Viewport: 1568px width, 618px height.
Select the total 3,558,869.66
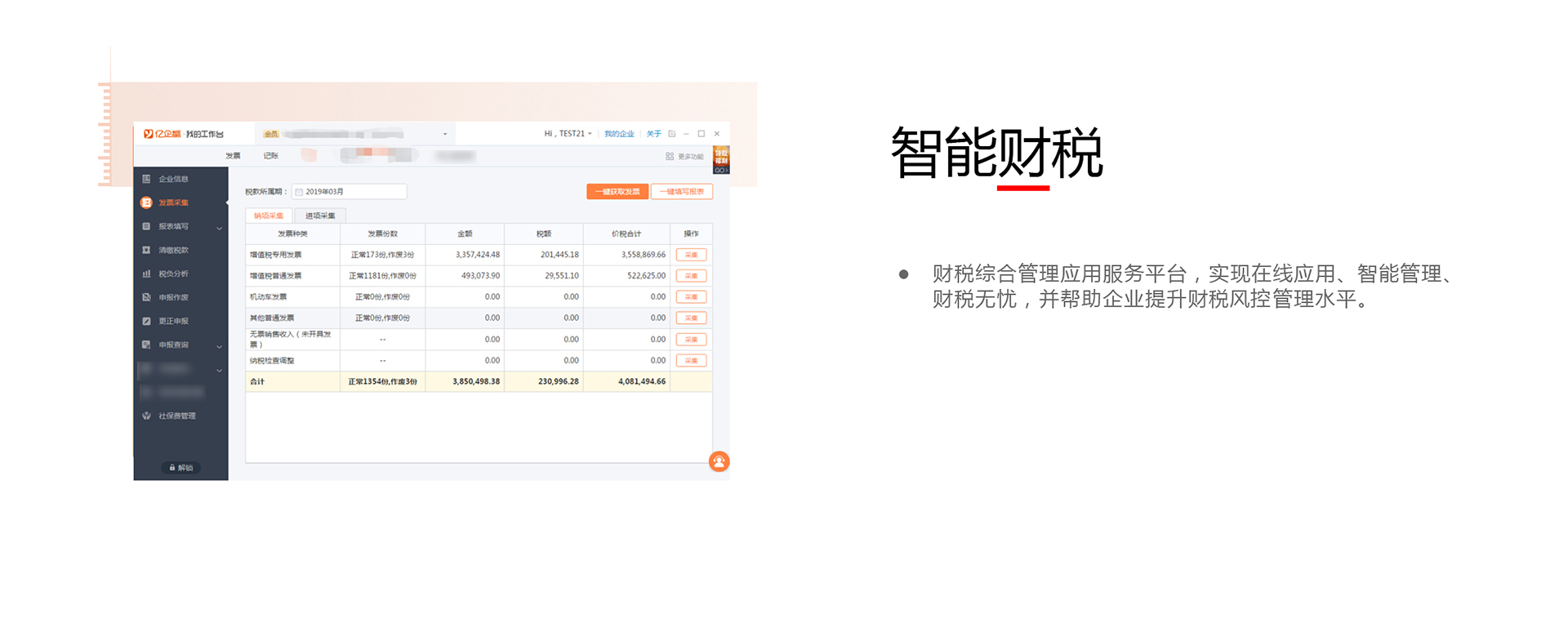tap(644, 255)
